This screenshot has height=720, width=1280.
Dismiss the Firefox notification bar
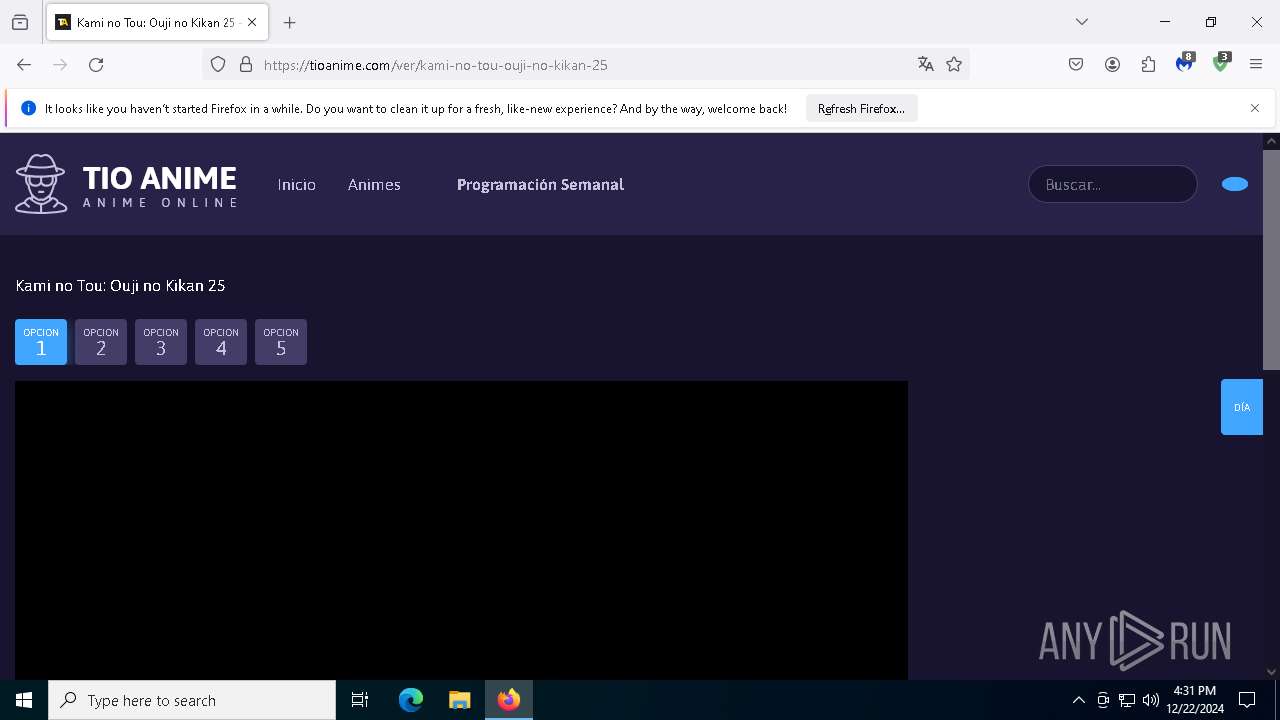point(1255,108)
